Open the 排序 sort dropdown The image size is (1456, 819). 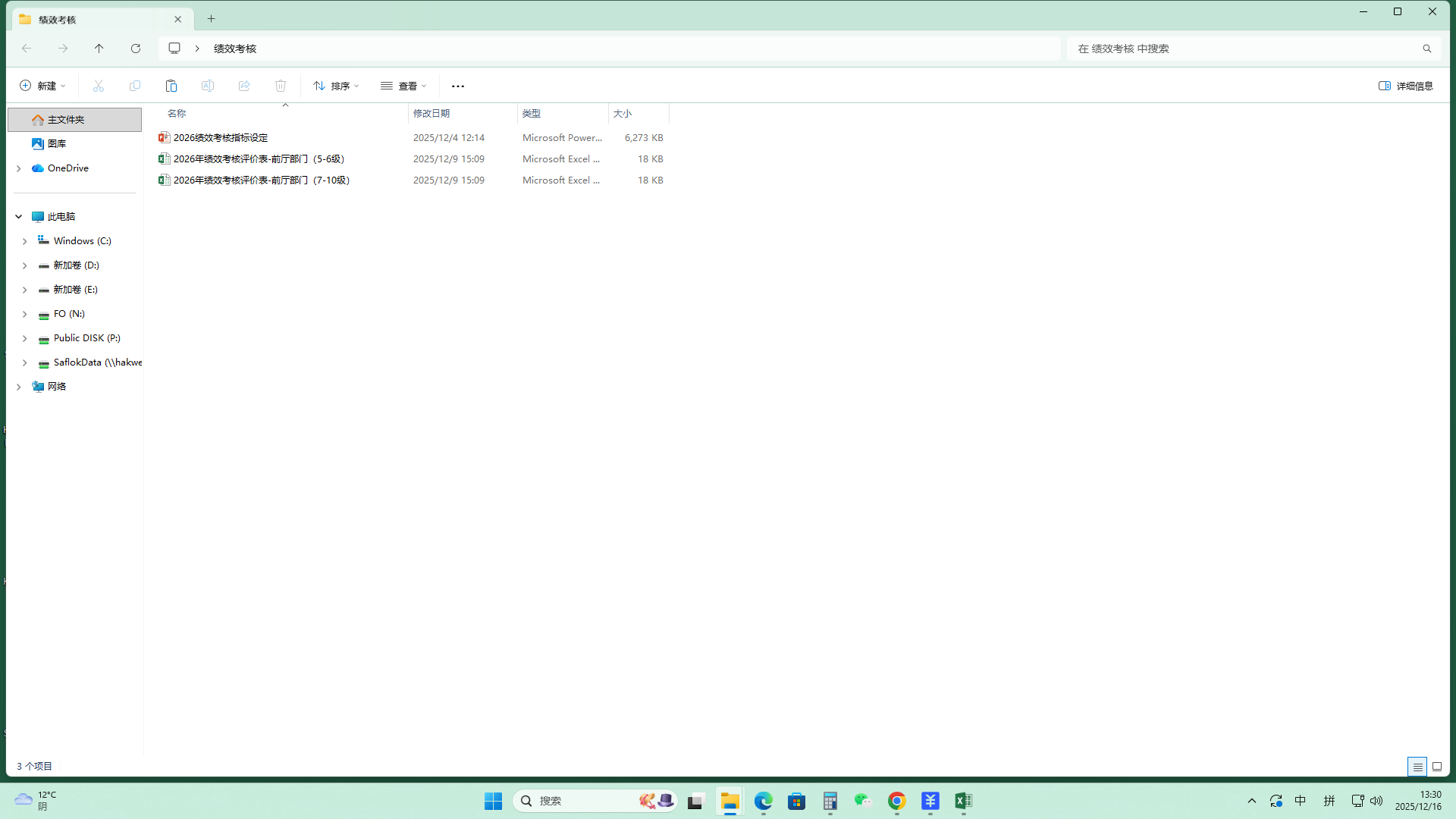(x=336, y=86)
